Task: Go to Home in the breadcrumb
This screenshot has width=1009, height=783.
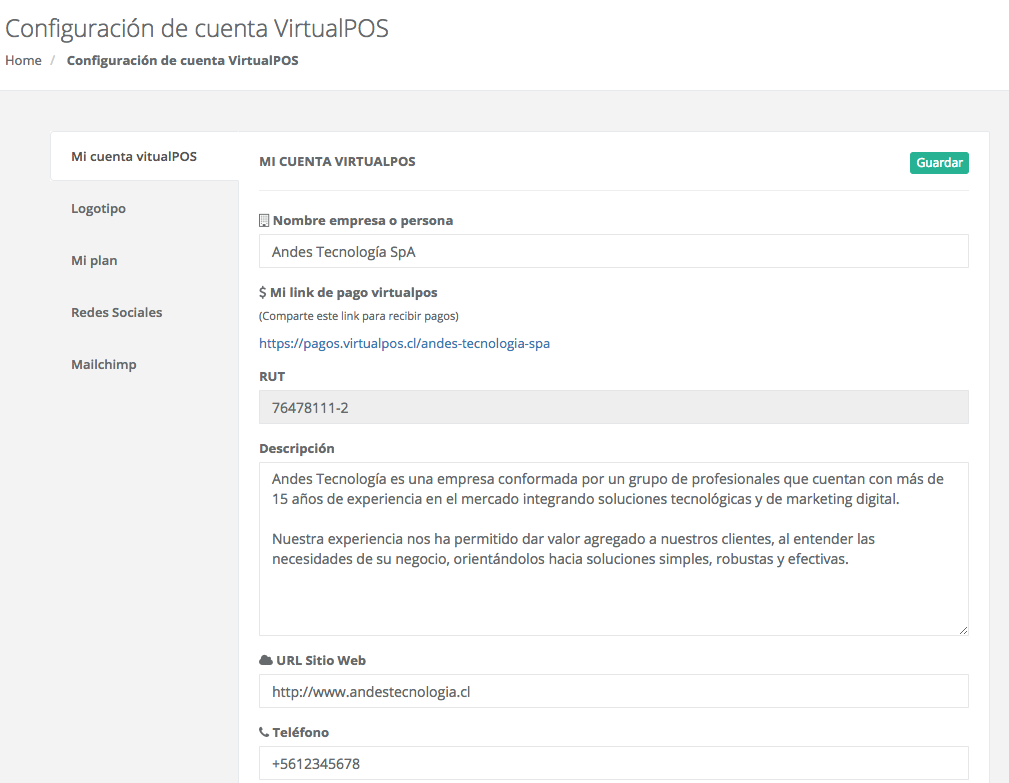Action: tap(23, 60)
